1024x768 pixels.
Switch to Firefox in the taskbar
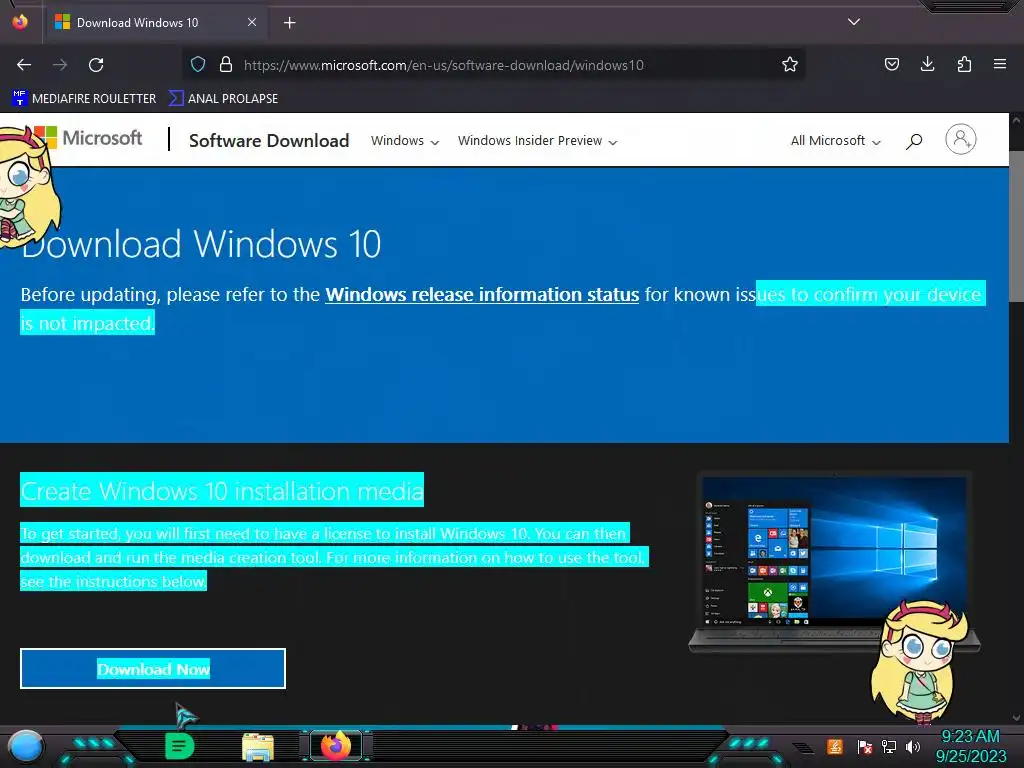336,746
